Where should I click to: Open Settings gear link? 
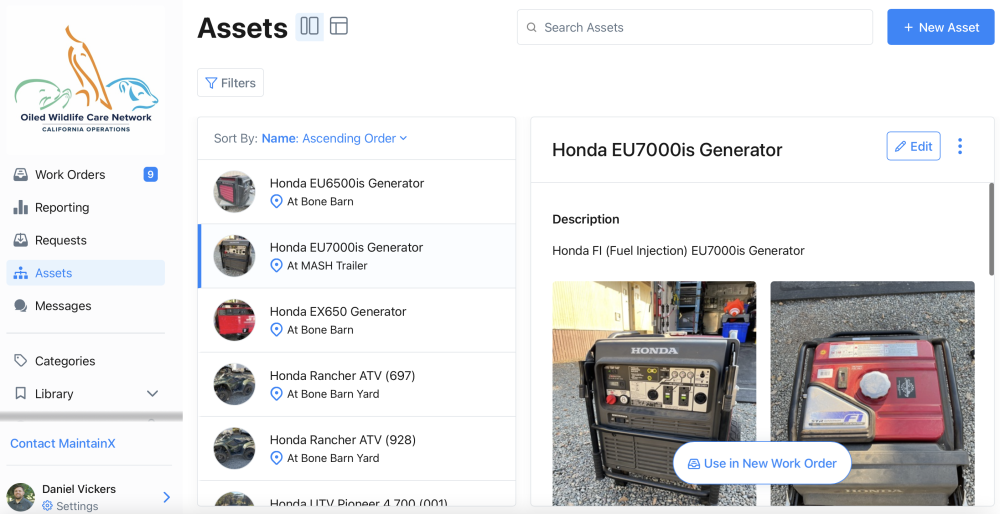pos(70,506)
